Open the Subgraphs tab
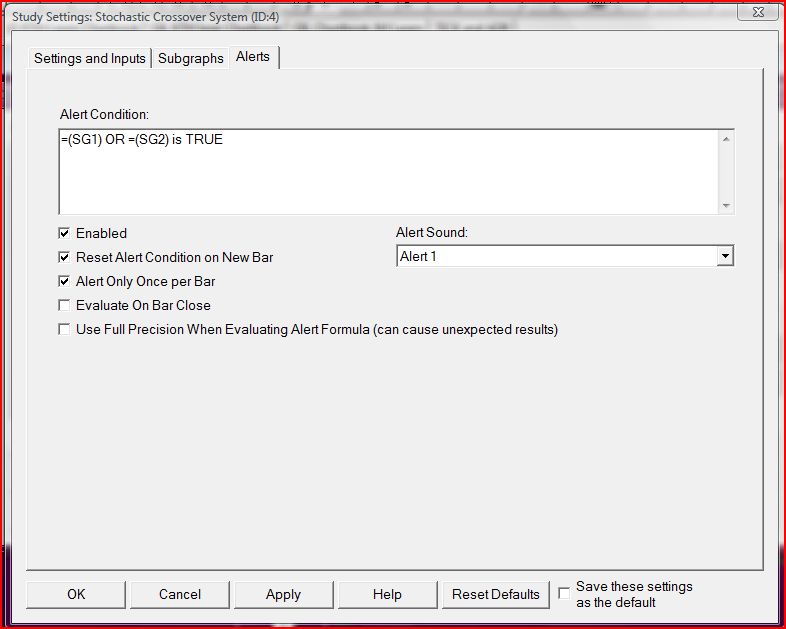Viewport: 786px width, 629px height. point(190,58)
